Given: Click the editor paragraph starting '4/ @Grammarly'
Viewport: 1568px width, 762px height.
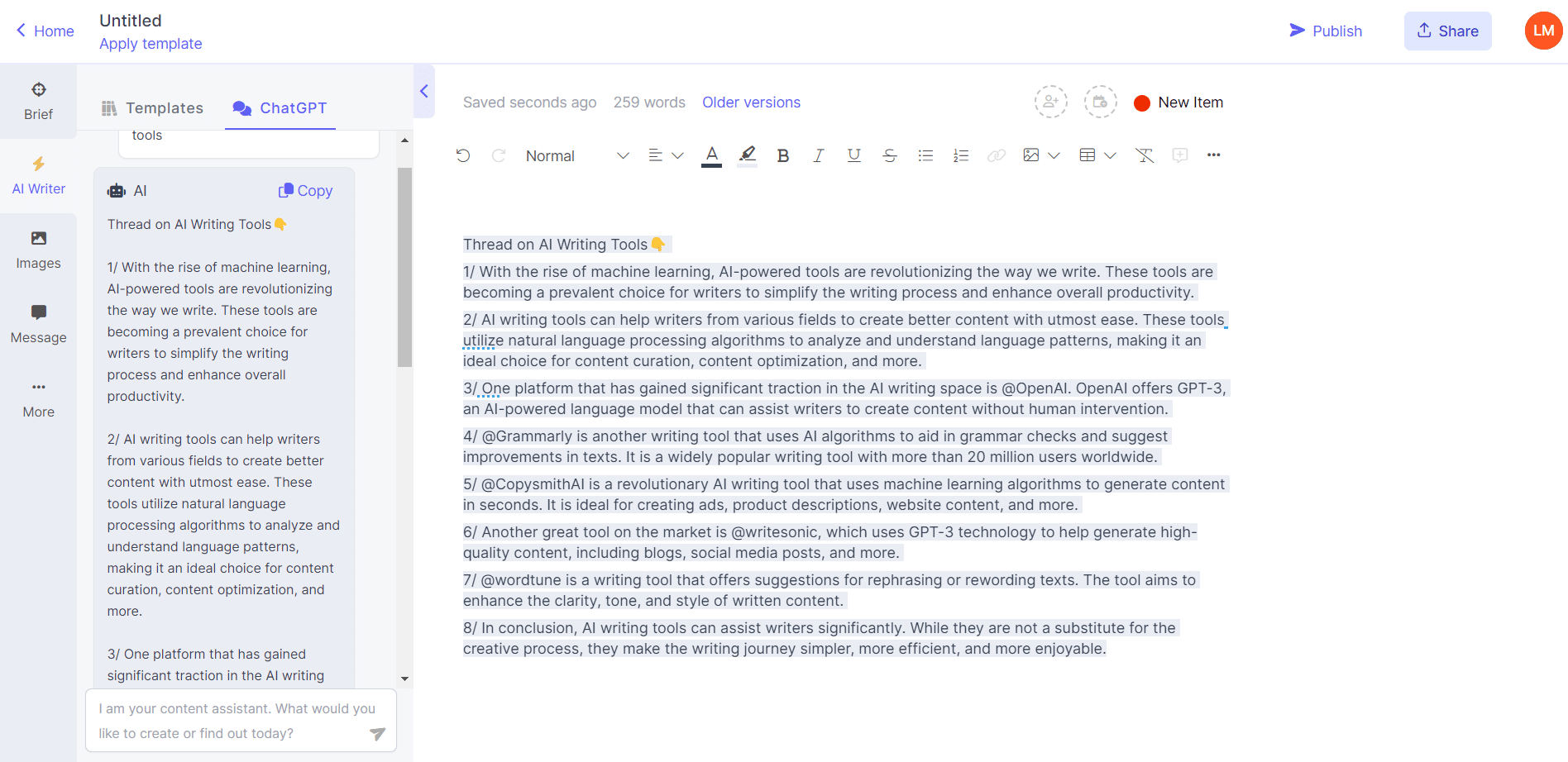Looking at the screenshot, I should click(x=815, y=446).
